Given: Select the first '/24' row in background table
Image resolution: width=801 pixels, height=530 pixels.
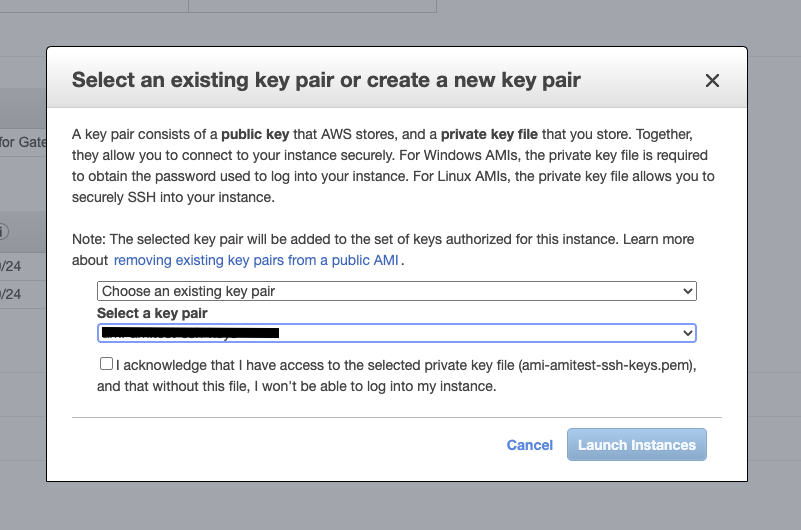Looking at the screenshot, I should [12, 267].
